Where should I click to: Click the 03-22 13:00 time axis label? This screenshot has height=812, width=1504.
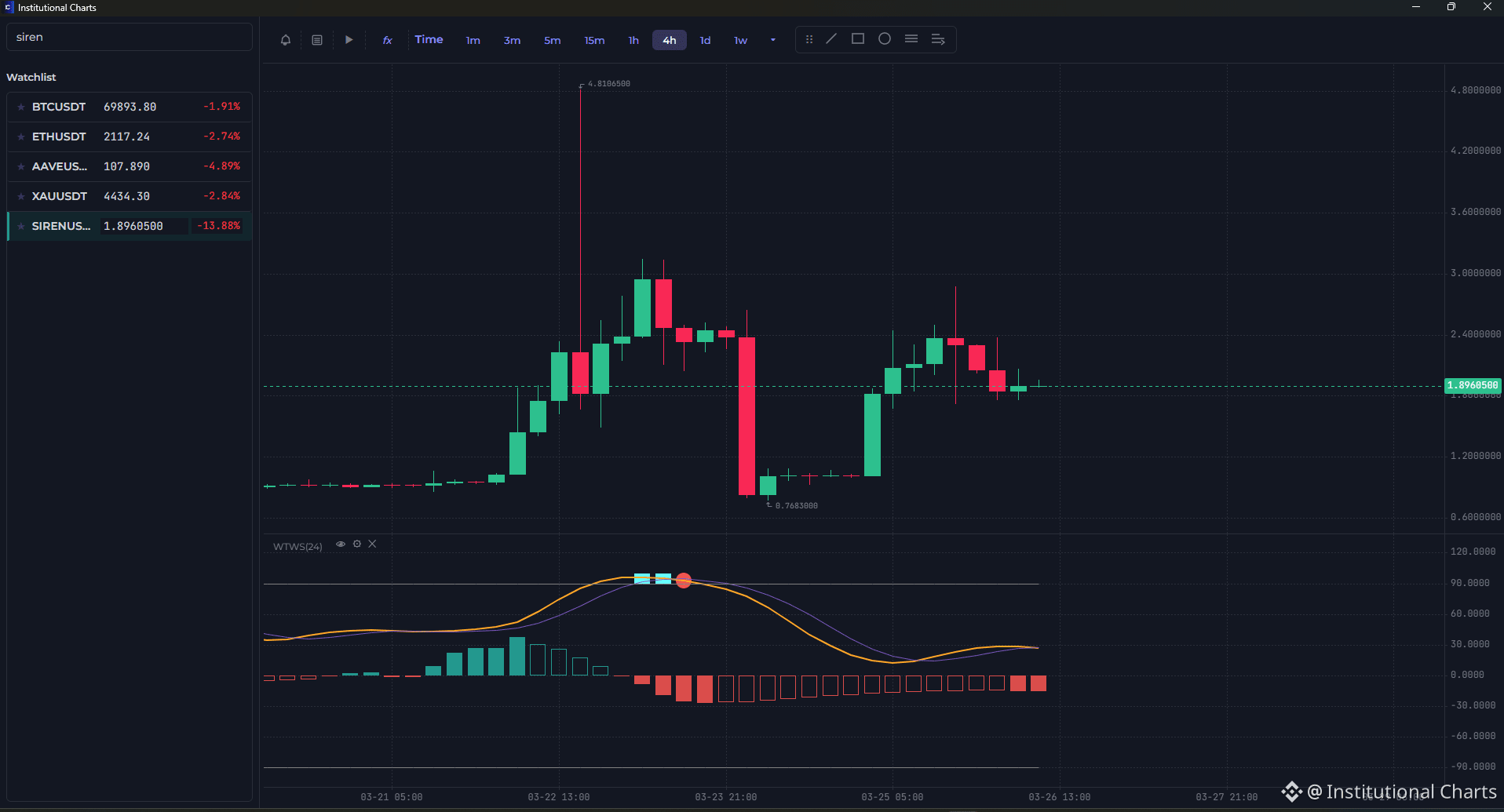[559, 797]
